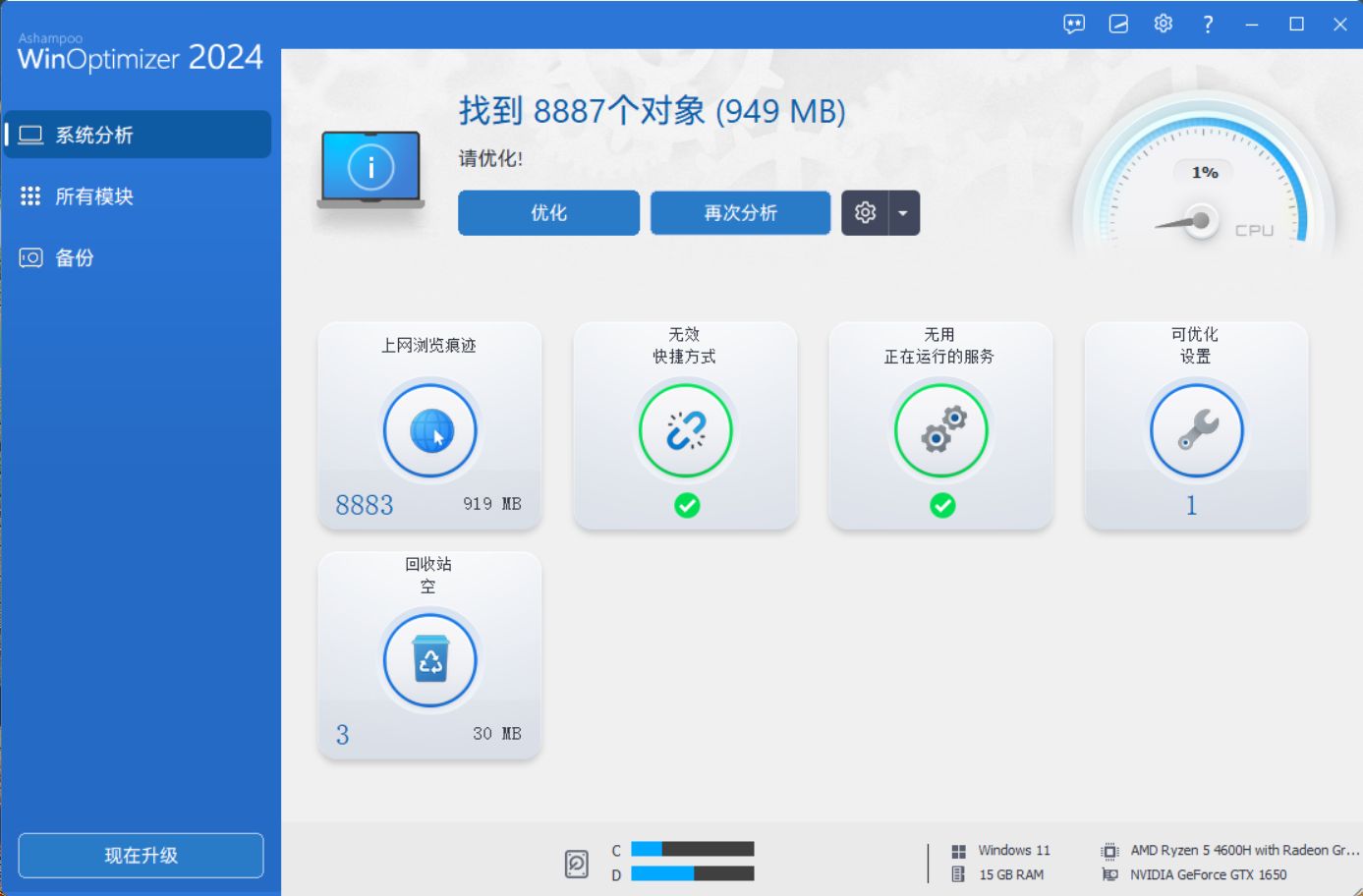Click the notes/skin icon in title bar
The image size is (1363, 896).
(1118, 25)
